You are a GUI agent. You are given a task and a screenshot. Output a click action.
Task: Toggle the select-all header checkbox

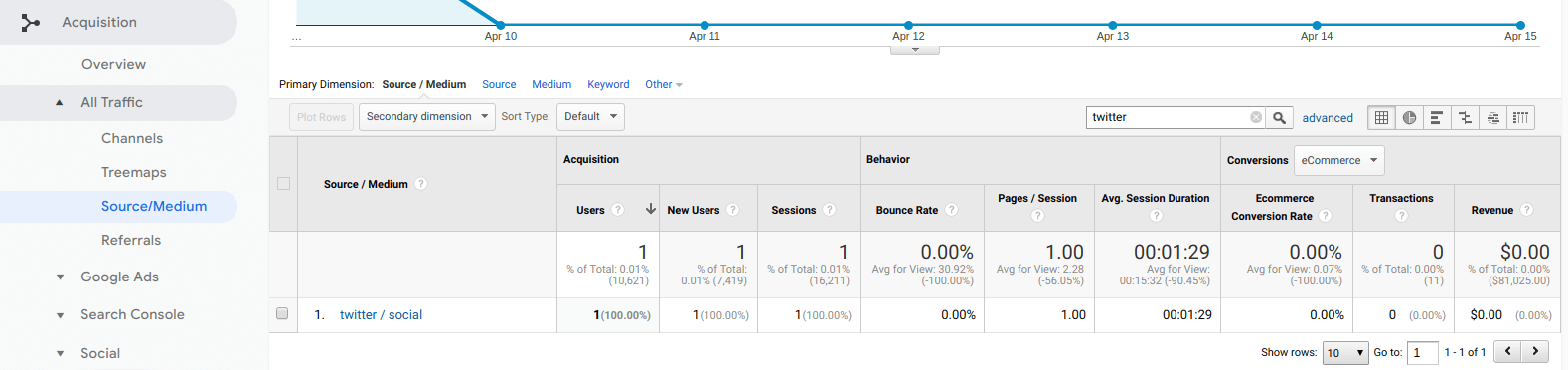(x=283, y=183)
